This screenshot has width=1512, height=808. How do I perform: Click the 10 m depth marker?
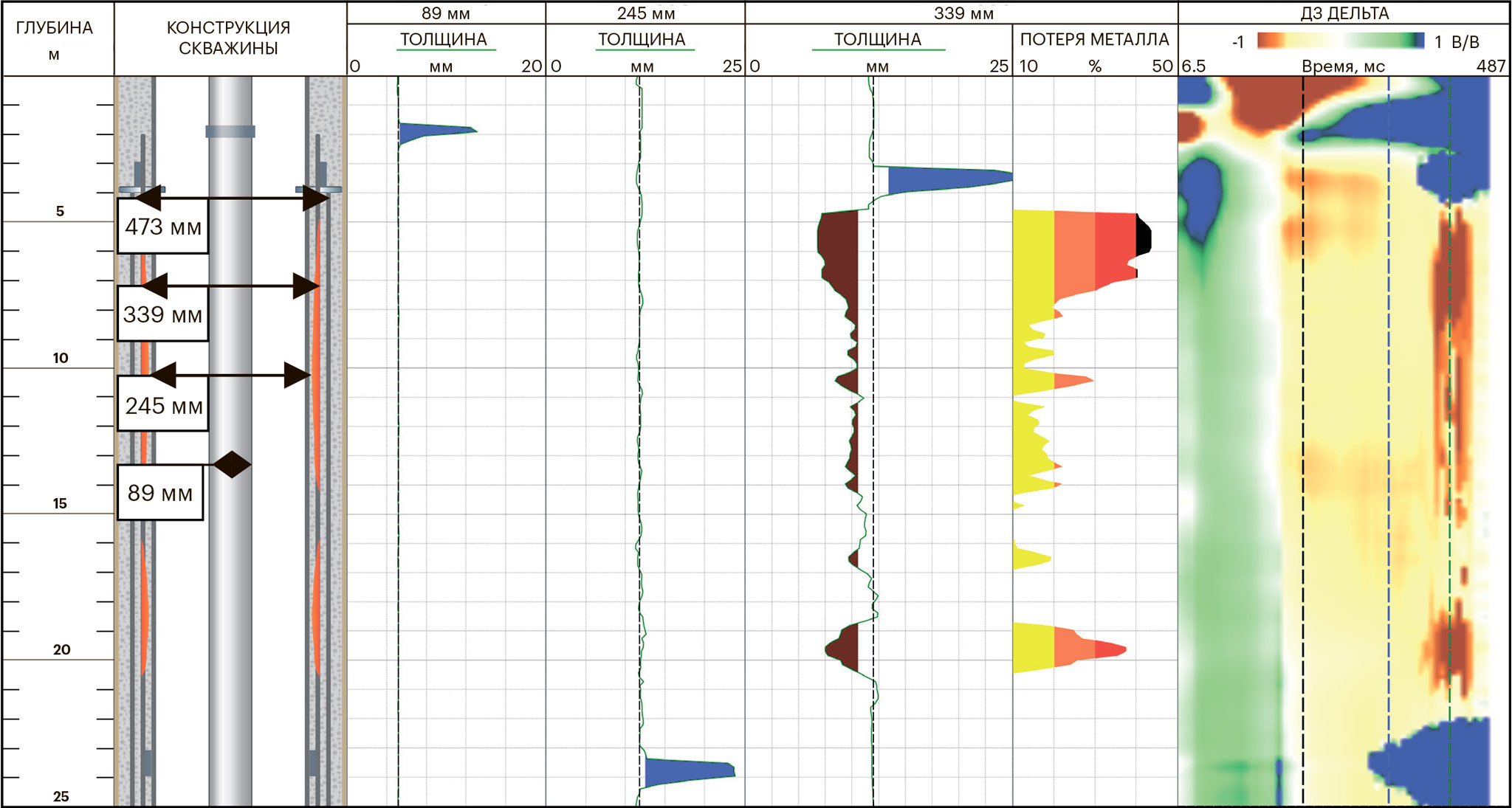61,358
